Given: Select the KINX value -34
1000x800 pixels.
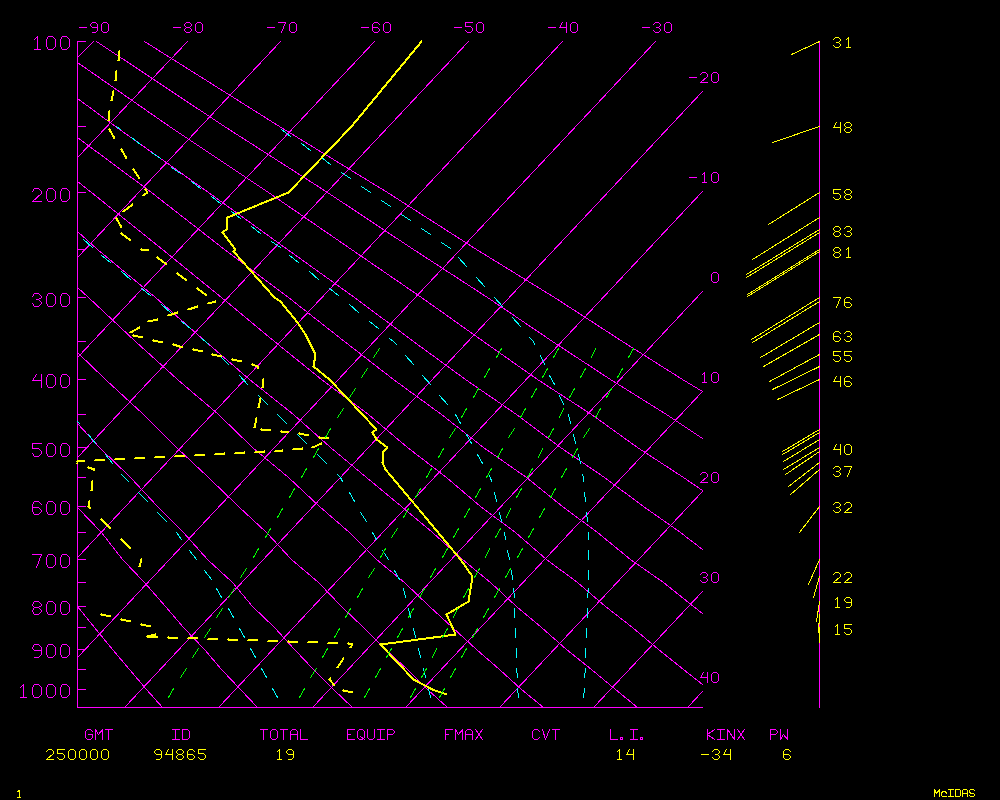Looking at the screenshot, I should tap(716, 755).
